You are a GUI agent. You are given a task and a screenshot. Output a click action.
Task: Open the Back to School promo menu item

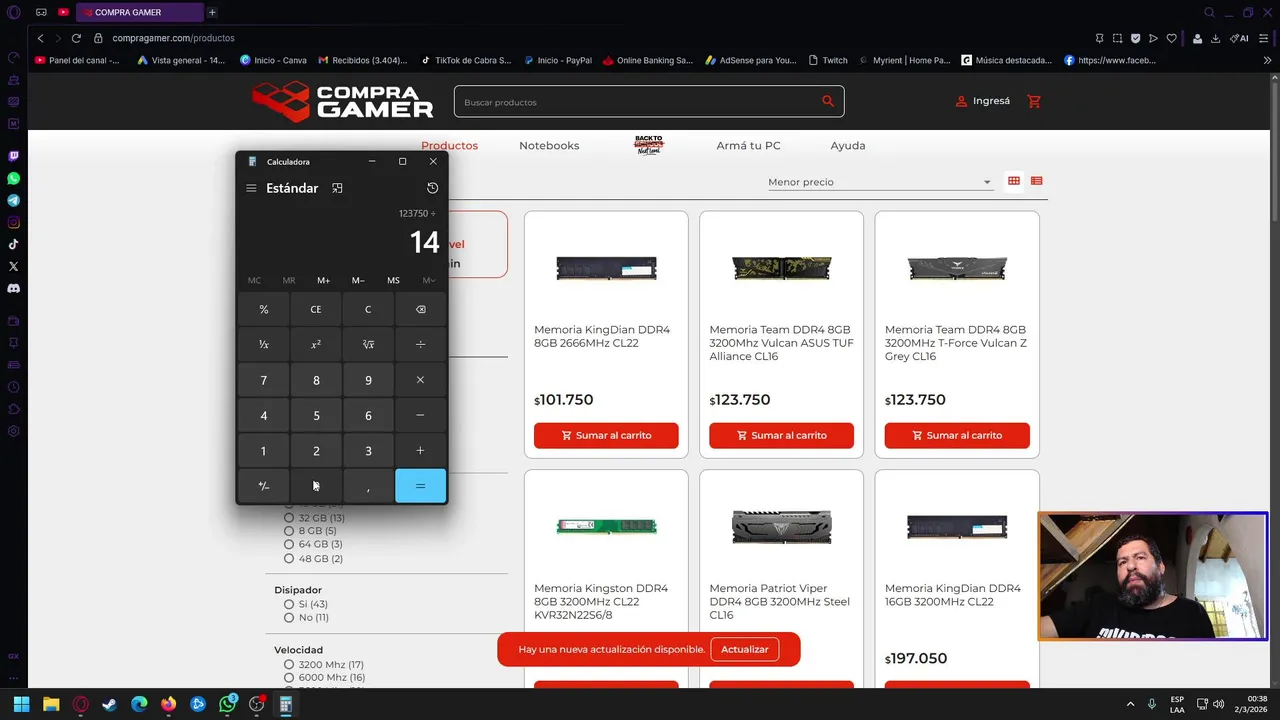coord(649,145)
